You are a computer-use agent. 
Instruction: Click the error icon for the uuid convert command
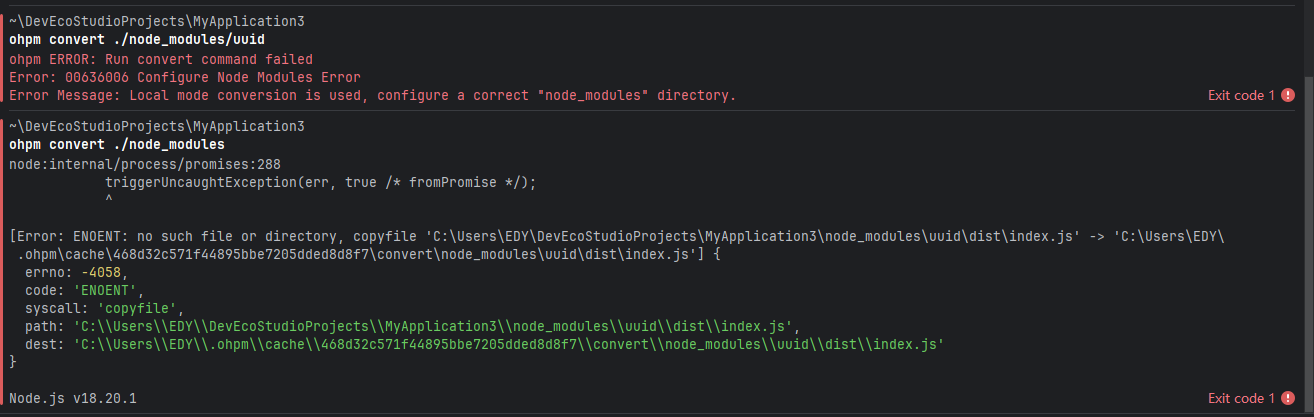point(1288,95)
